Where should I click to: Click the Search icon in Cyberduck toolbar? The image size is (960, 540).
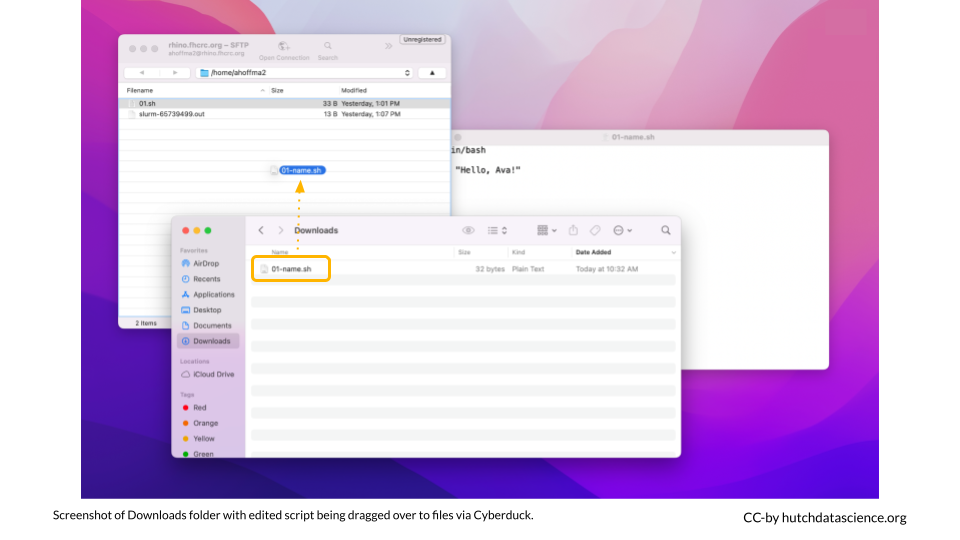click(328, 46)
